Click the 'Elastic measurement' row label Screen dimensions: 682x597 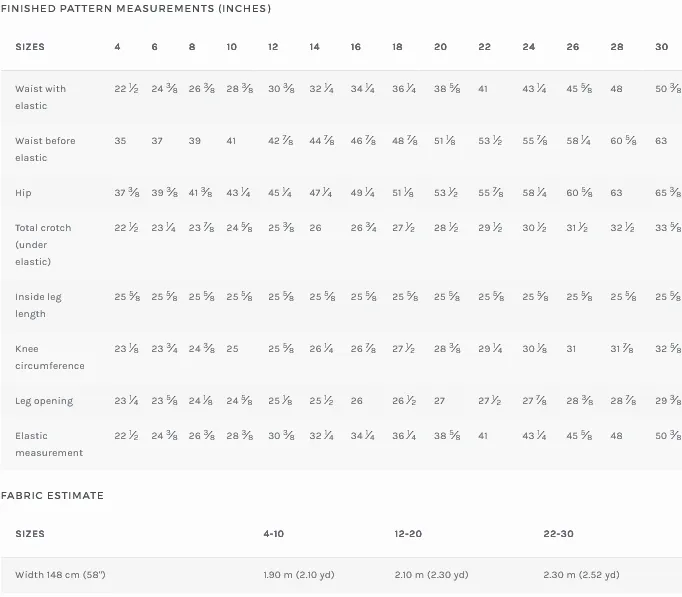(x=49, y=444)
